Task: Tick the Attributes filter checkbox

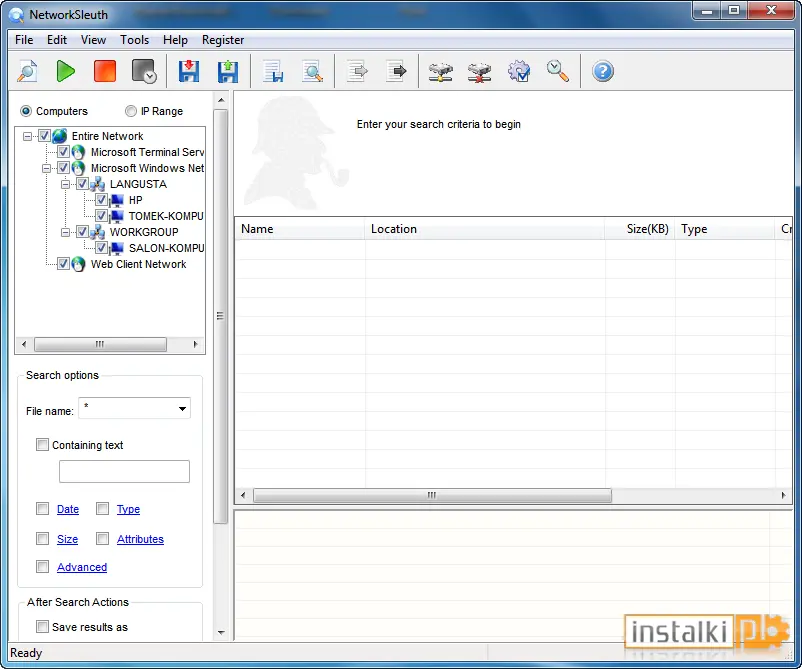Action: [x=102, y=539]
